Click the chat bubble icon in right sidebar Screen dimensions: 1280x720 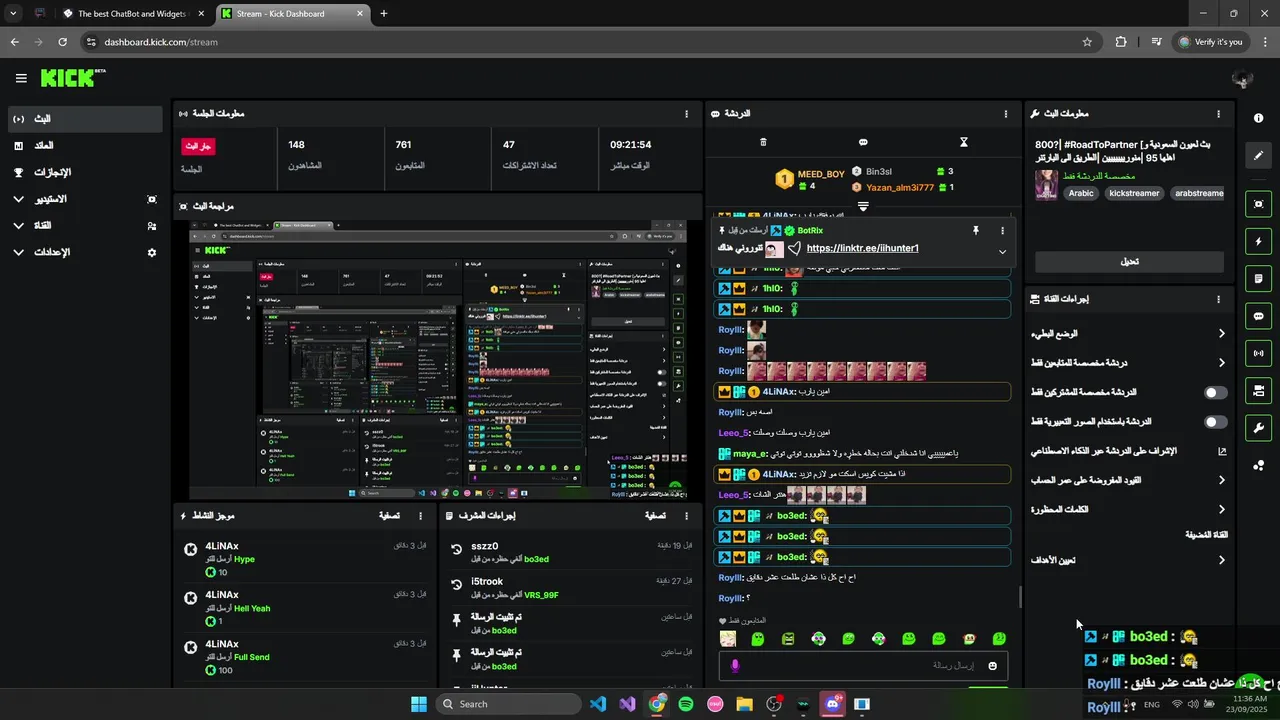1258,316
